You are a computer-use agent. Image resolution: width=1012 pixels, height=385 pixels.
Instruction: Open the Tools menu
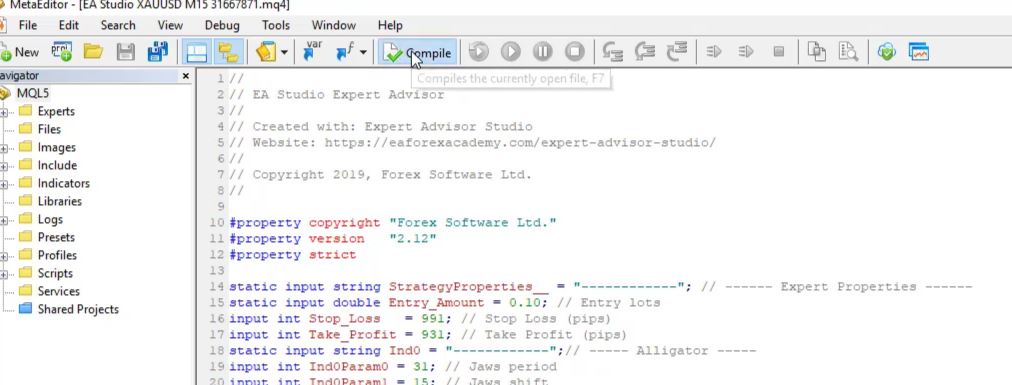point(276,25)
